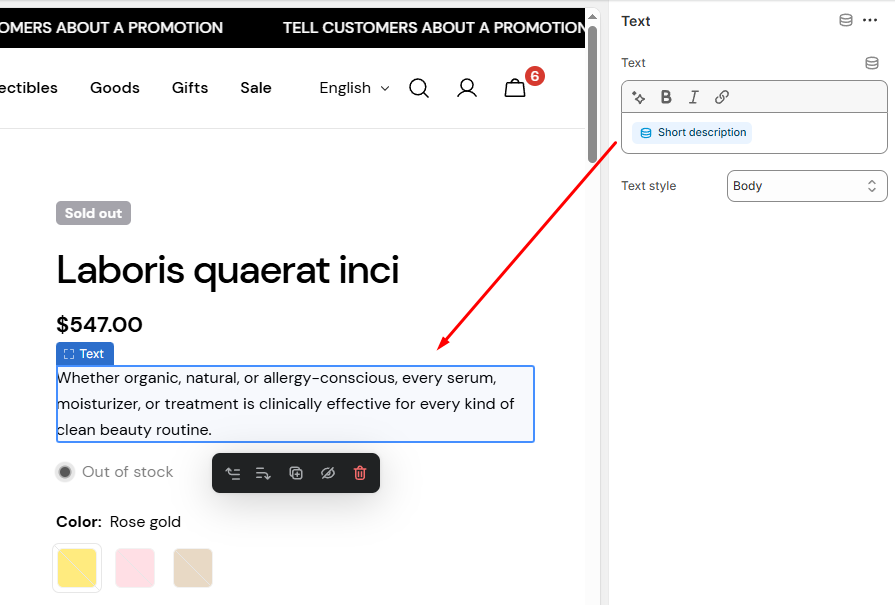Open the Text style Body dropdown
The height and width of the screenshot is (605, 895).
tap(807, 186)
